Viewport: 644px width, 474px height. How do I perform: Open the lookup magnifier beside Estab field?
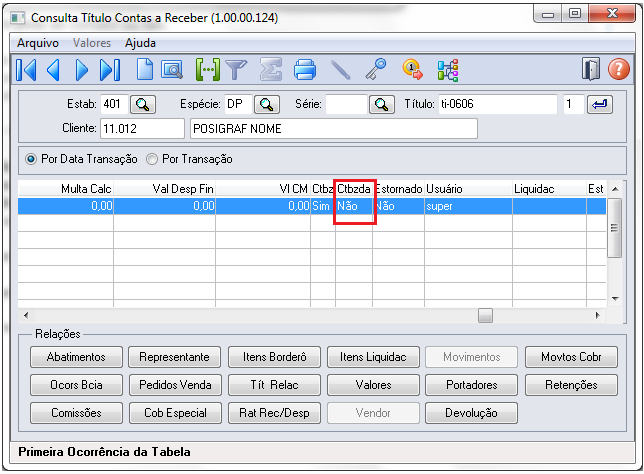(x=143, y=104)
